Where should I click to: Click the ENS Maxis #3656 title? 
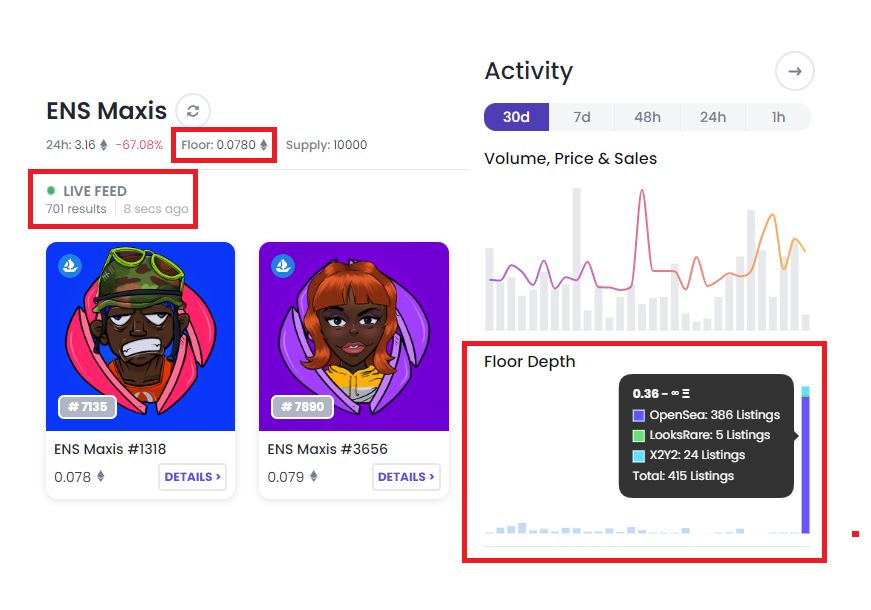328,449
